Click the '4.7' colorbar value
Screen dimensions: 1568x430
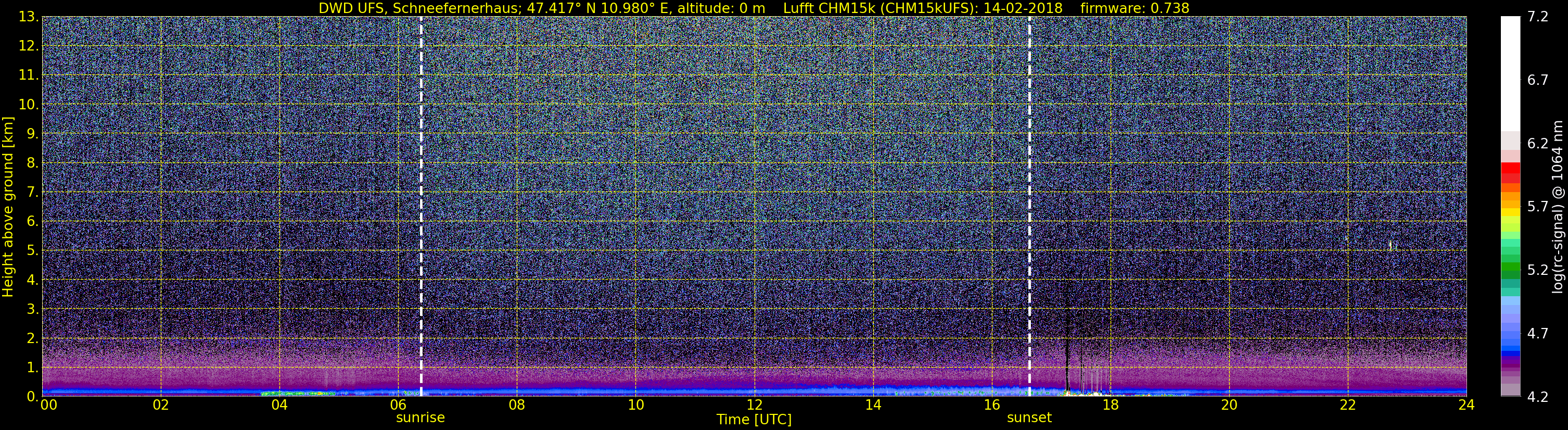tap(1538, 334)
